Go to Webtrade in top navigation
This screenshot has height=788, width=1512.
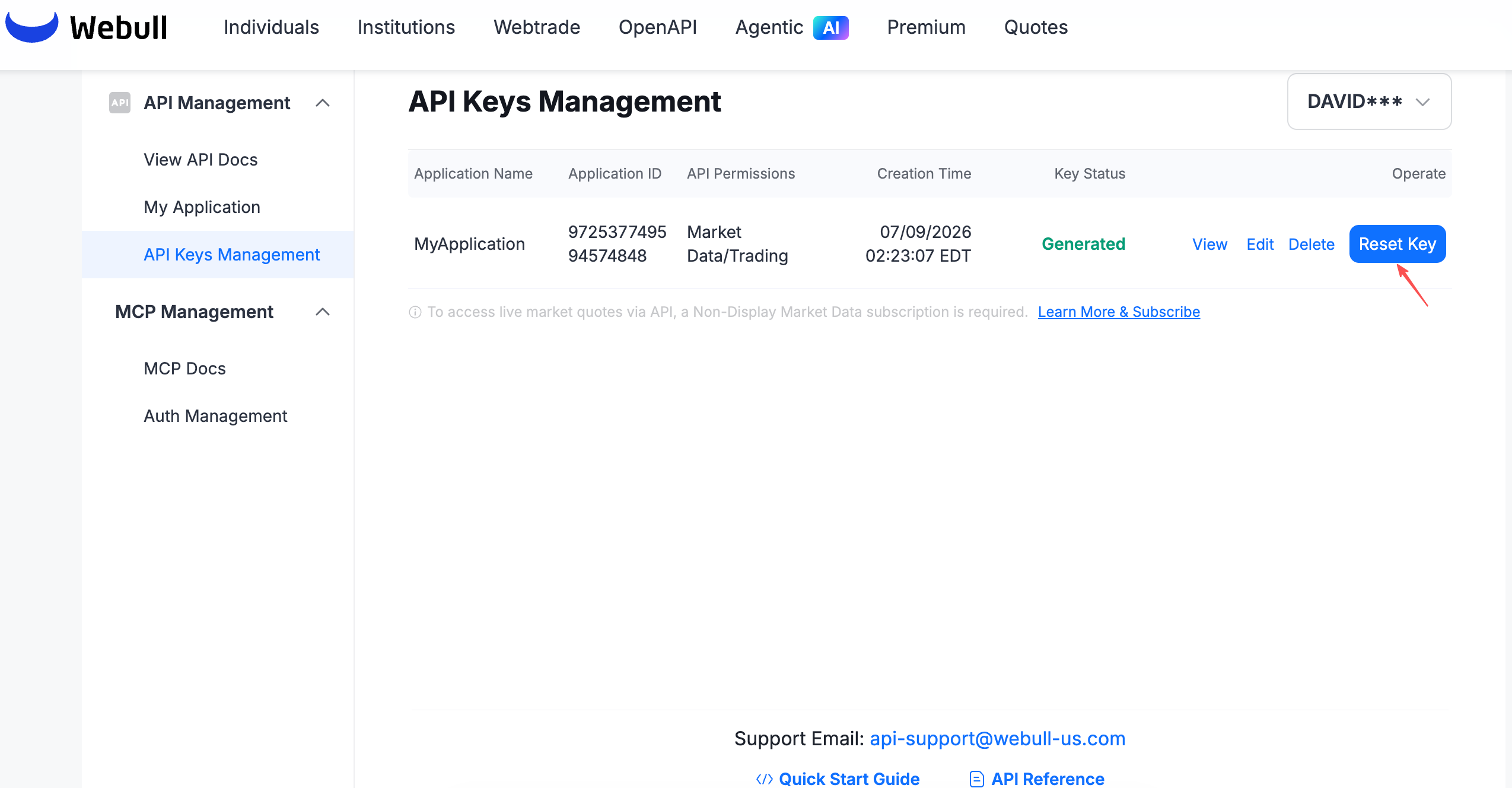coord(537,27)
